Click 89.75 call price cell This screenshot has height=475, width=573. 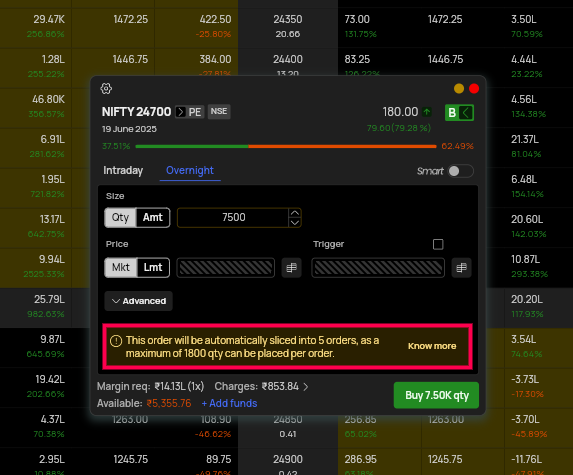click(x=219, y=459)
